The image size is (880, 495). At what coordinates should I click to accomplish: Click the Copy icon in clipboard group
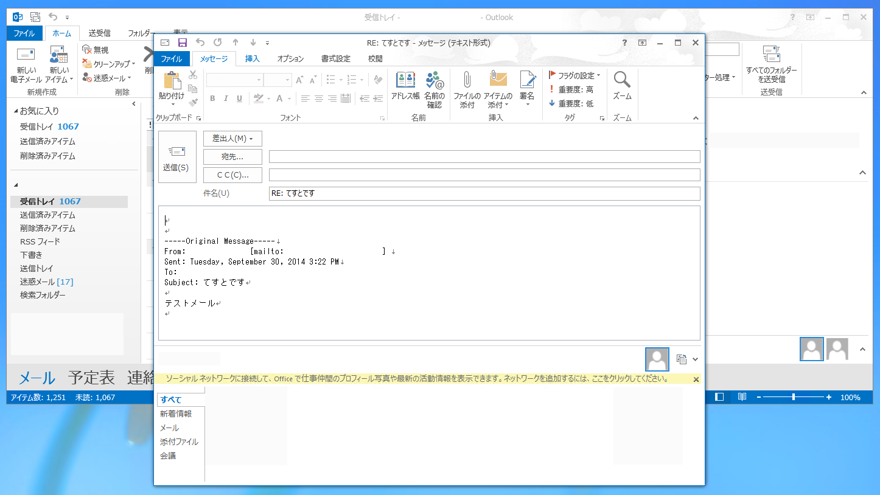pos(192,89)
